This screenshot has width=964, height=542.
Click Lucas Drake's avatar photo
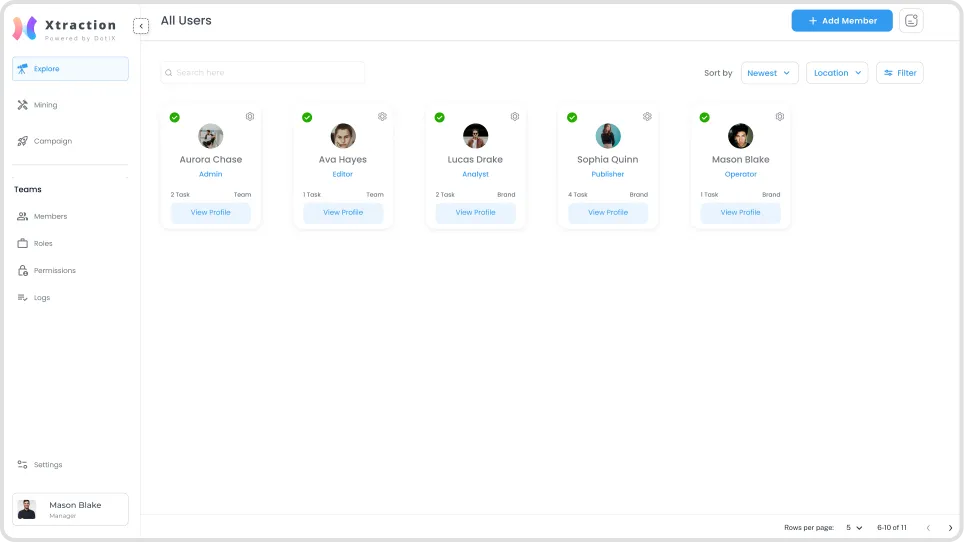click(476, 136)
